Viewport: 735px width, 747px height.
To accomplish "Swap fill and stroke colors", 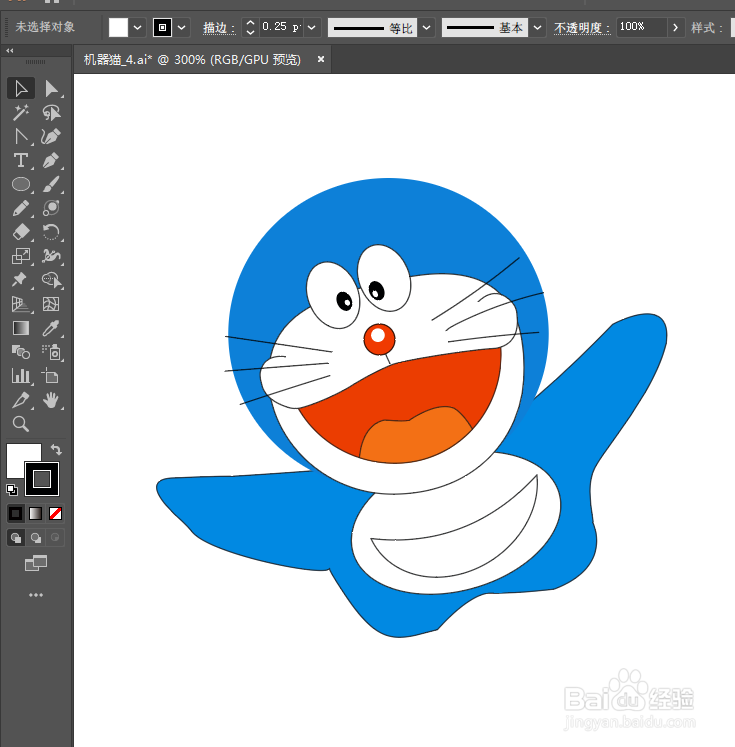I will (x=56, y=449).
